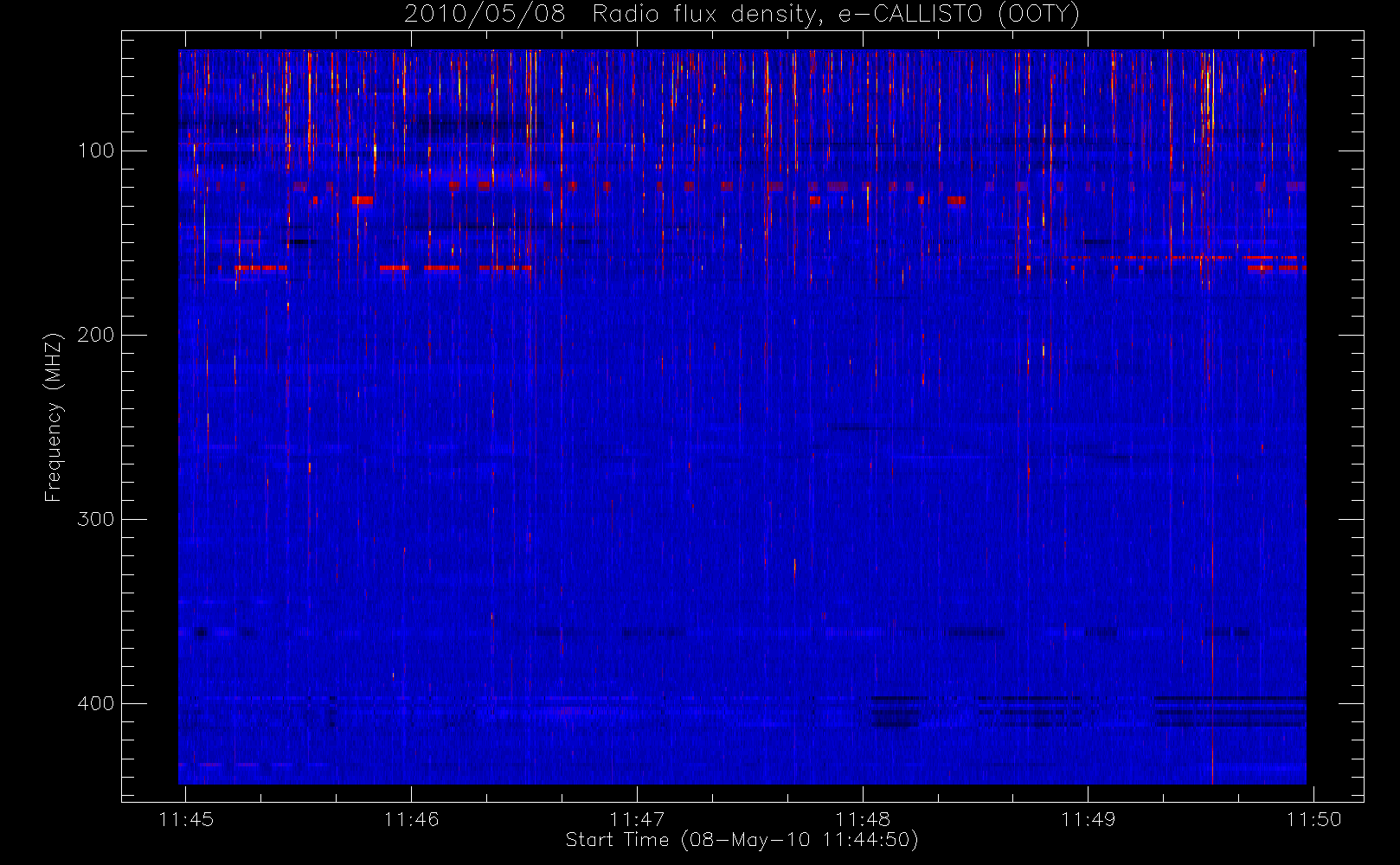Select the 'Frequency (MHz)' y-axis label
This screenshot has width=1400, height=865.
pyautogui.click(x=54, y=417)
